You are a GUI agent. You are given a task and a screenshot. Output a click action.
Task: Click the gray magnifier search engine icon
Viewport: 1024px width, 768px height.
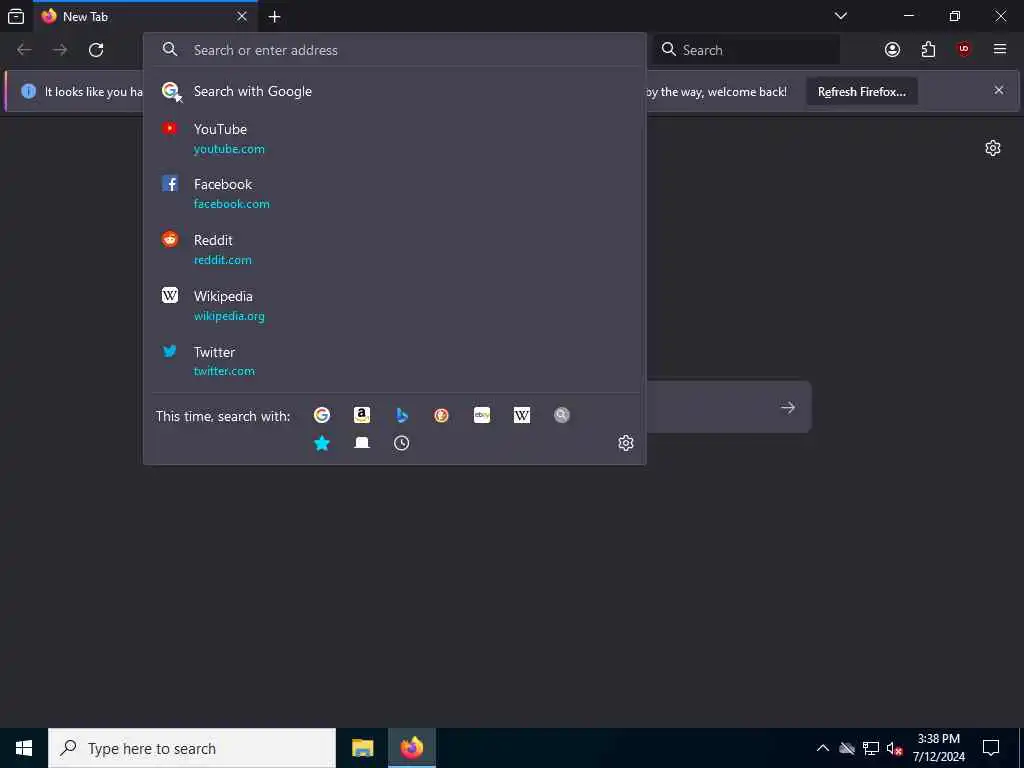click(x=562, y=415)
